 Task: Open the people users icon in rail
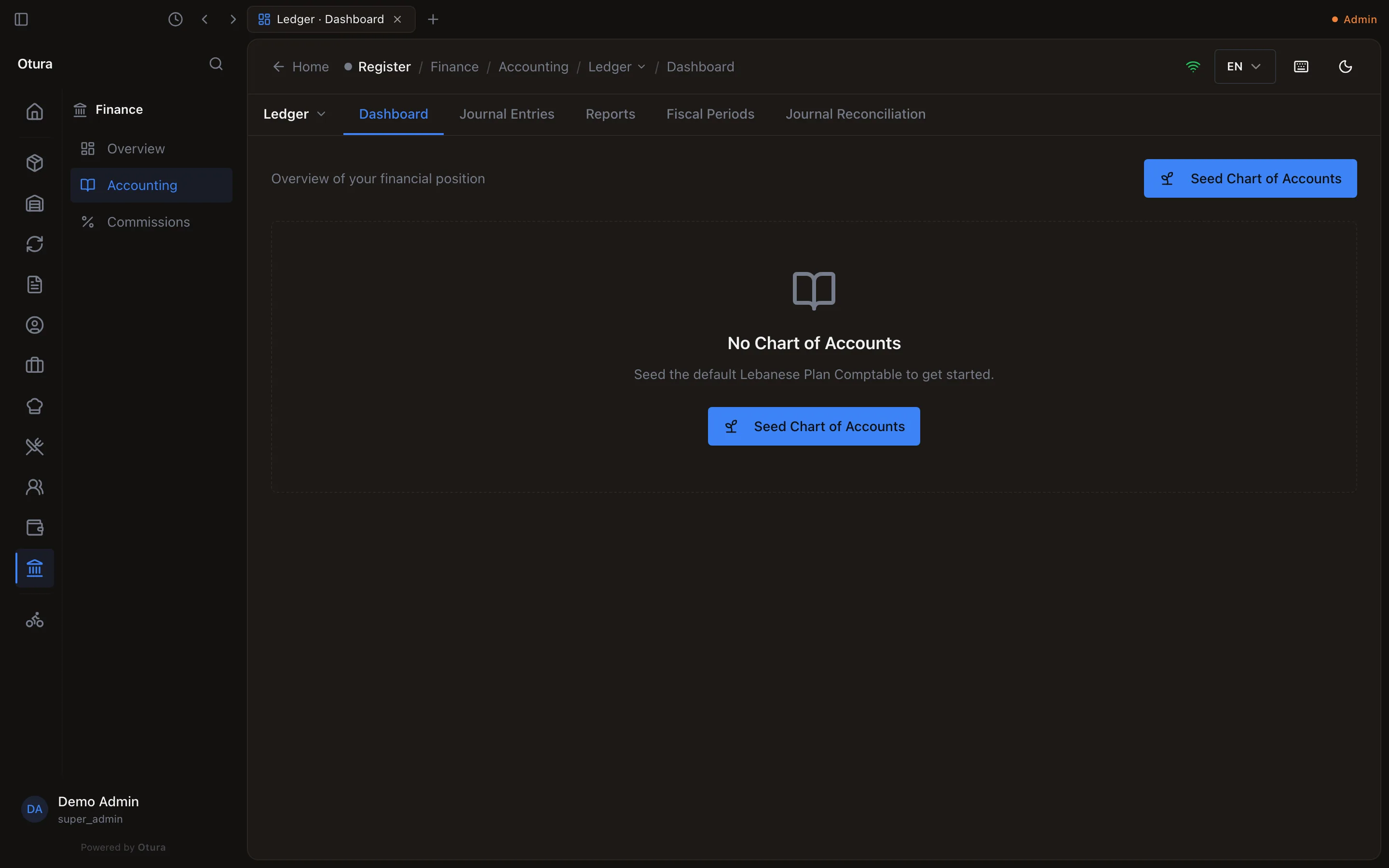(x=34, y=488)
